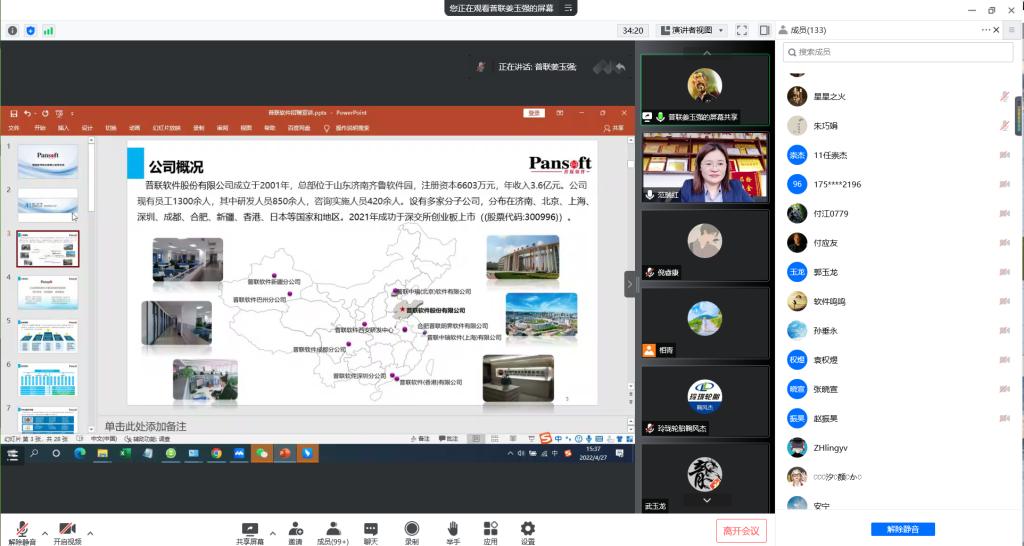Click the blue 解除静音 button in members panel

point(895,529)
